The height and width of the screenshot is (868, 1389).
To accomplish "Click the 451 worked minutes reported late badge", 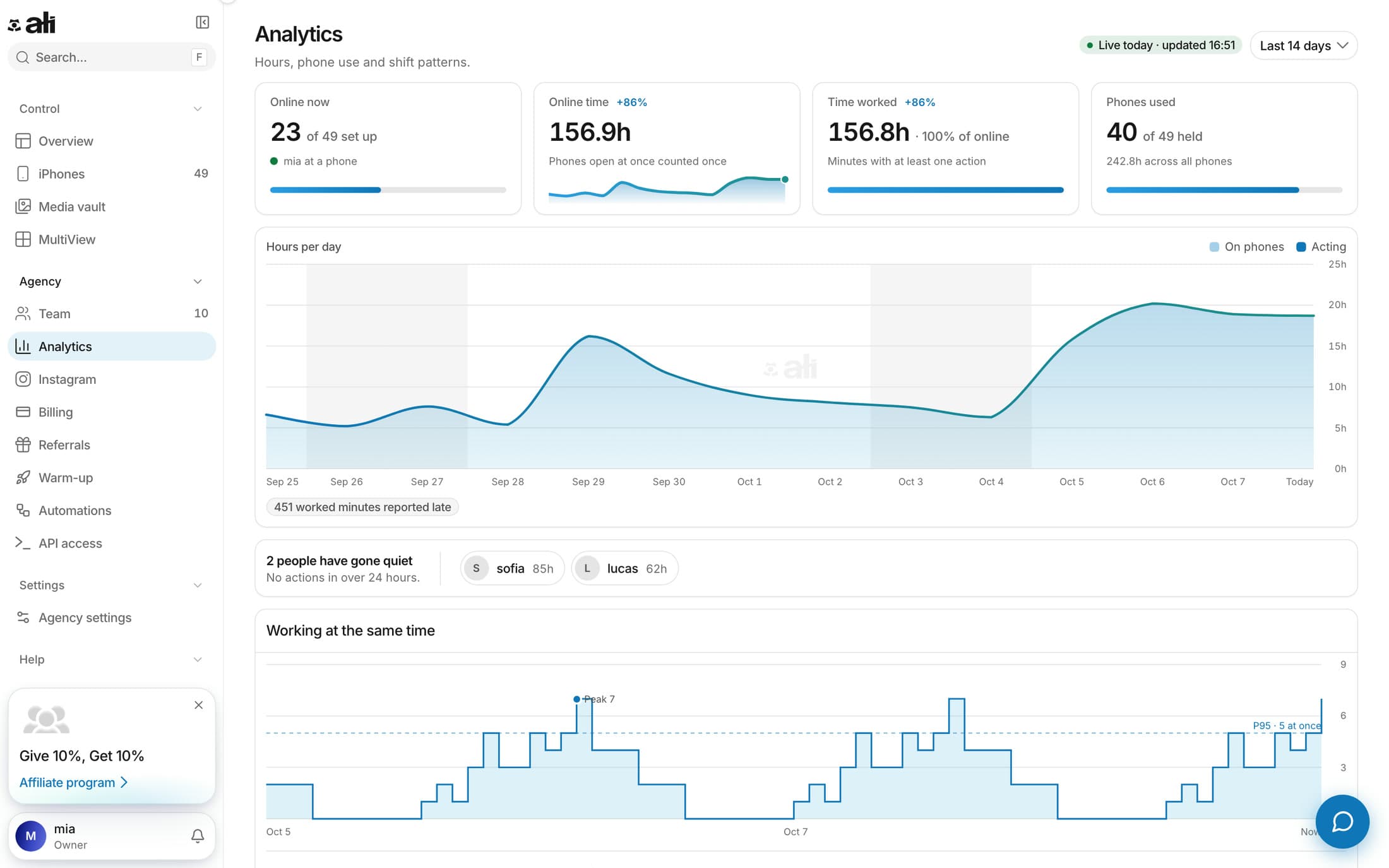I will point(362,507).
